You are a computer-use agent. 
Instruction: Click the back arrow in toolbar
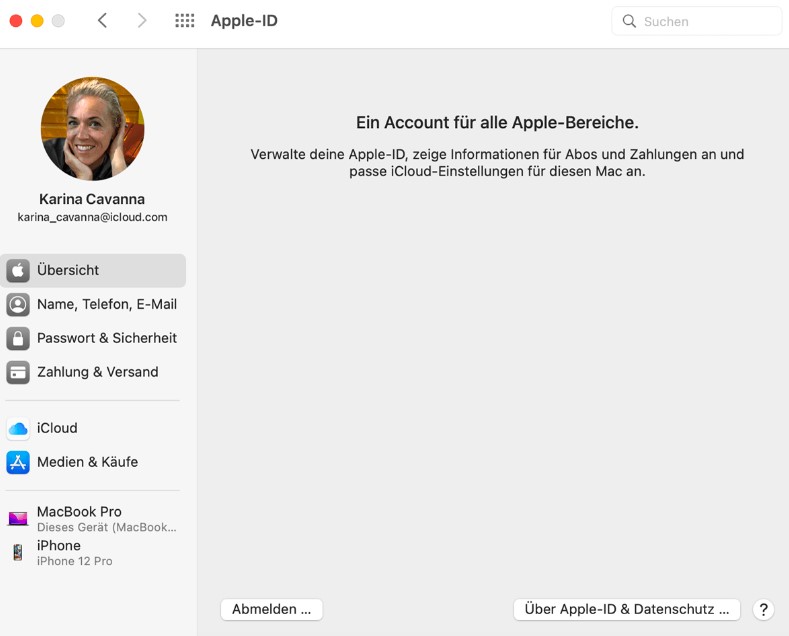pos(102,21)
